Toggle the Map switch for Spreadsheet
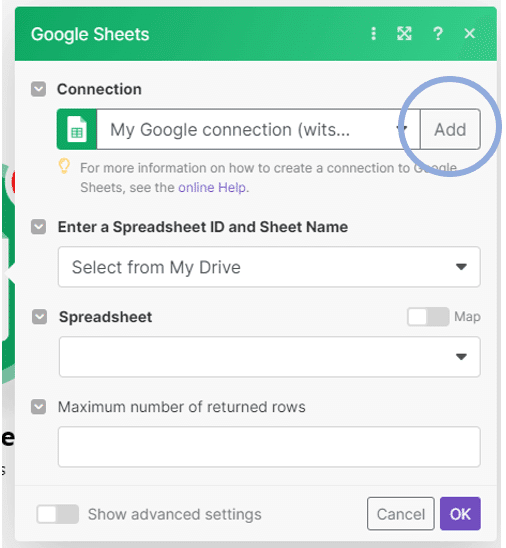The height and width of the screenshot is (548, 506). [428, 317]
